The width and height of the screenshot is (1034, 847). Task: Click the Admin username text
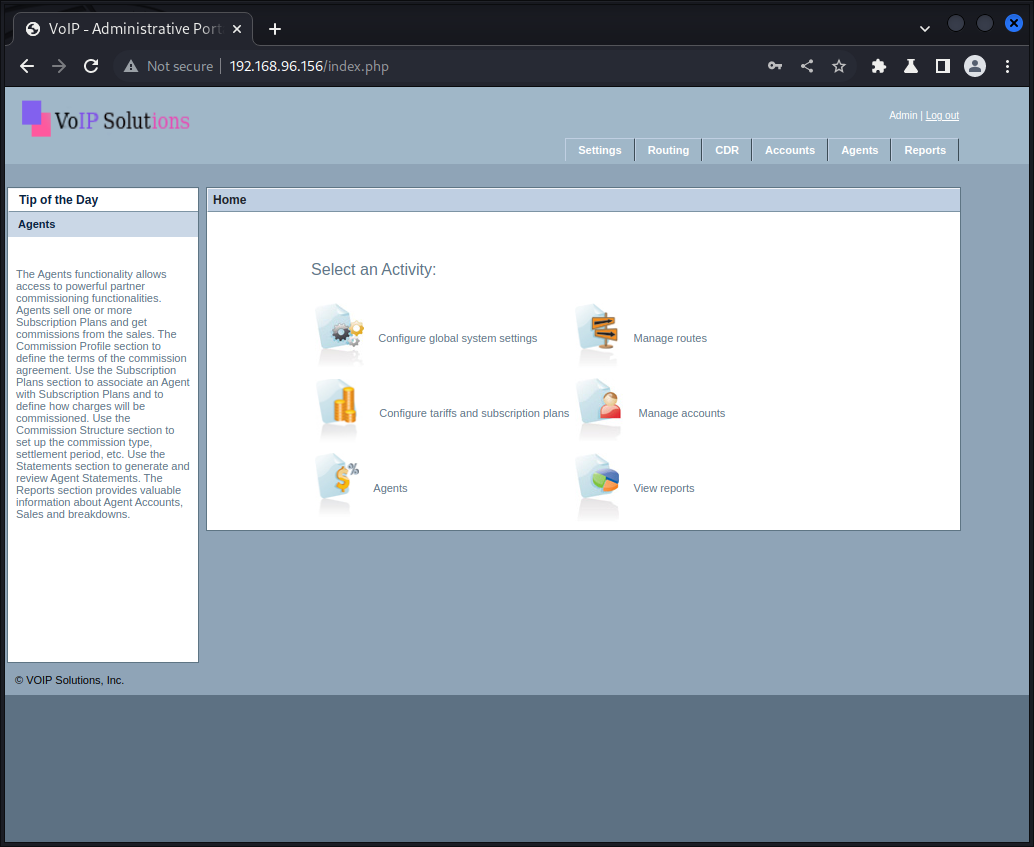903,115
